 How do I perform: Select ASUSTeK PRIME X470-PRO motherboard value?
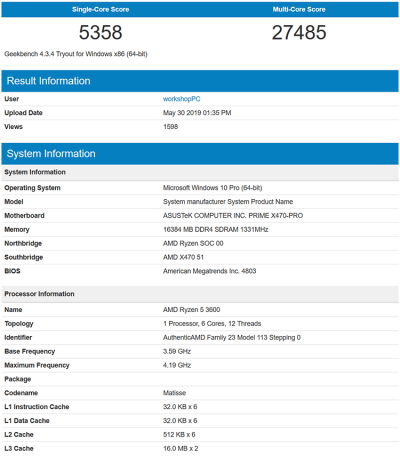233,216
